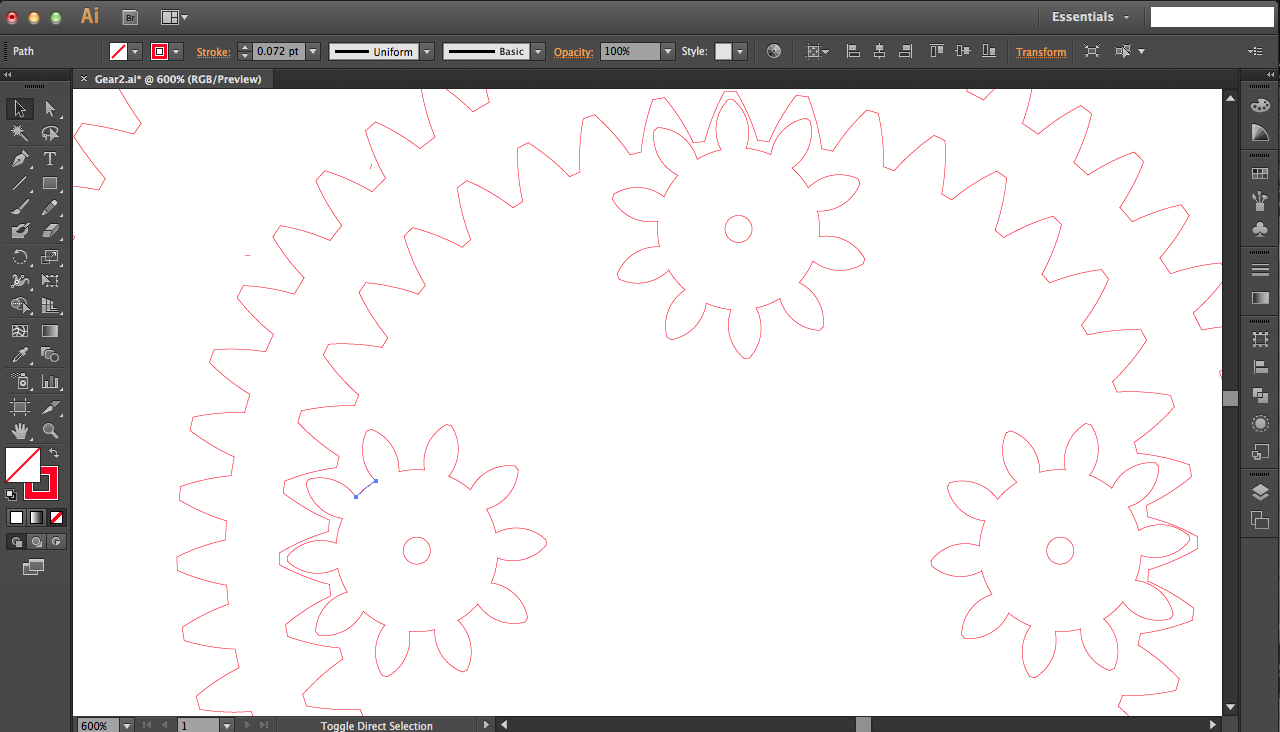Select the Direct Selection tool

[50, 109]
